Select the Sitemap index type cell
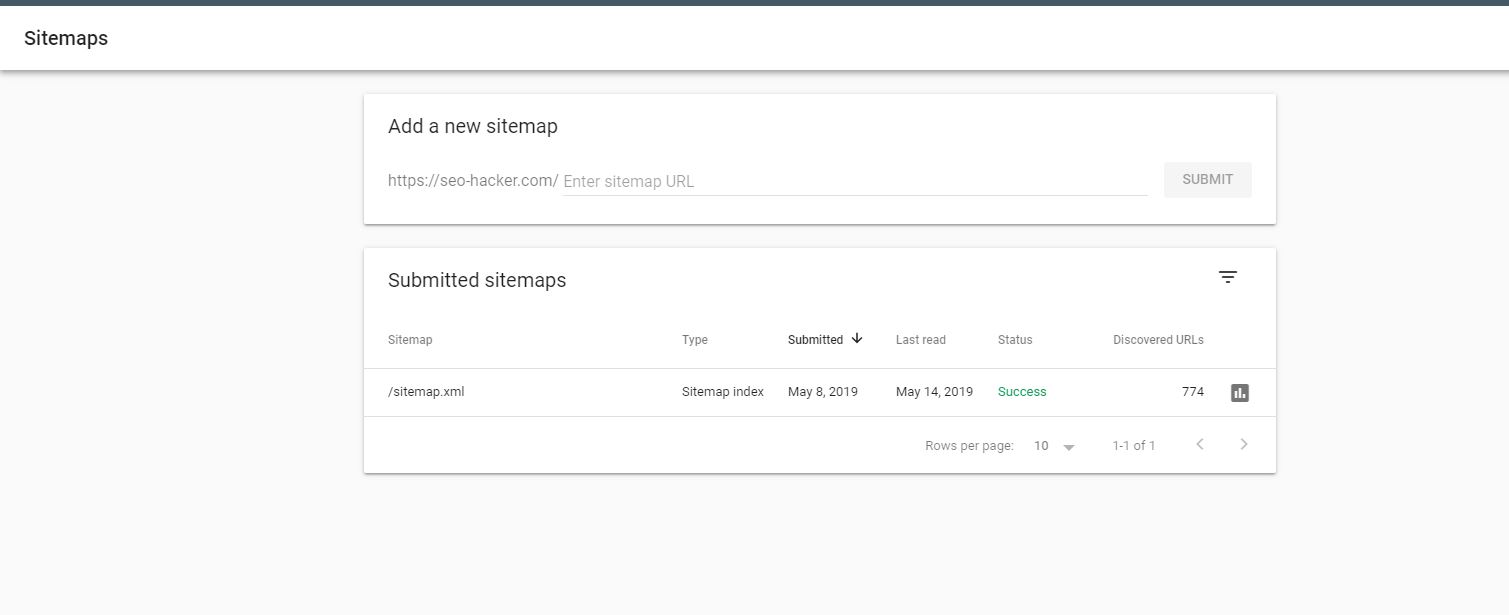Viewport: 1509px width, 615px height. [722, 392]
